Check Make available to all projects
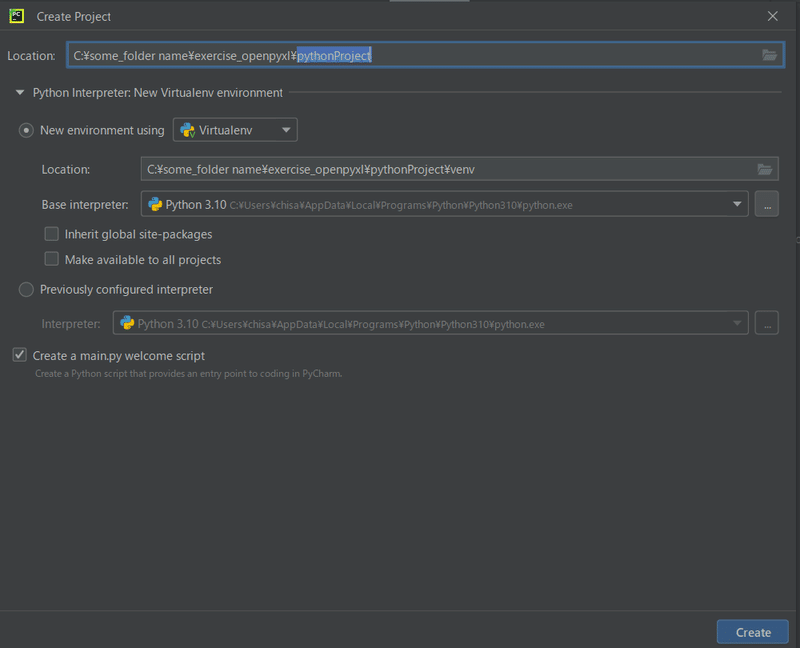 coord(52,259)
